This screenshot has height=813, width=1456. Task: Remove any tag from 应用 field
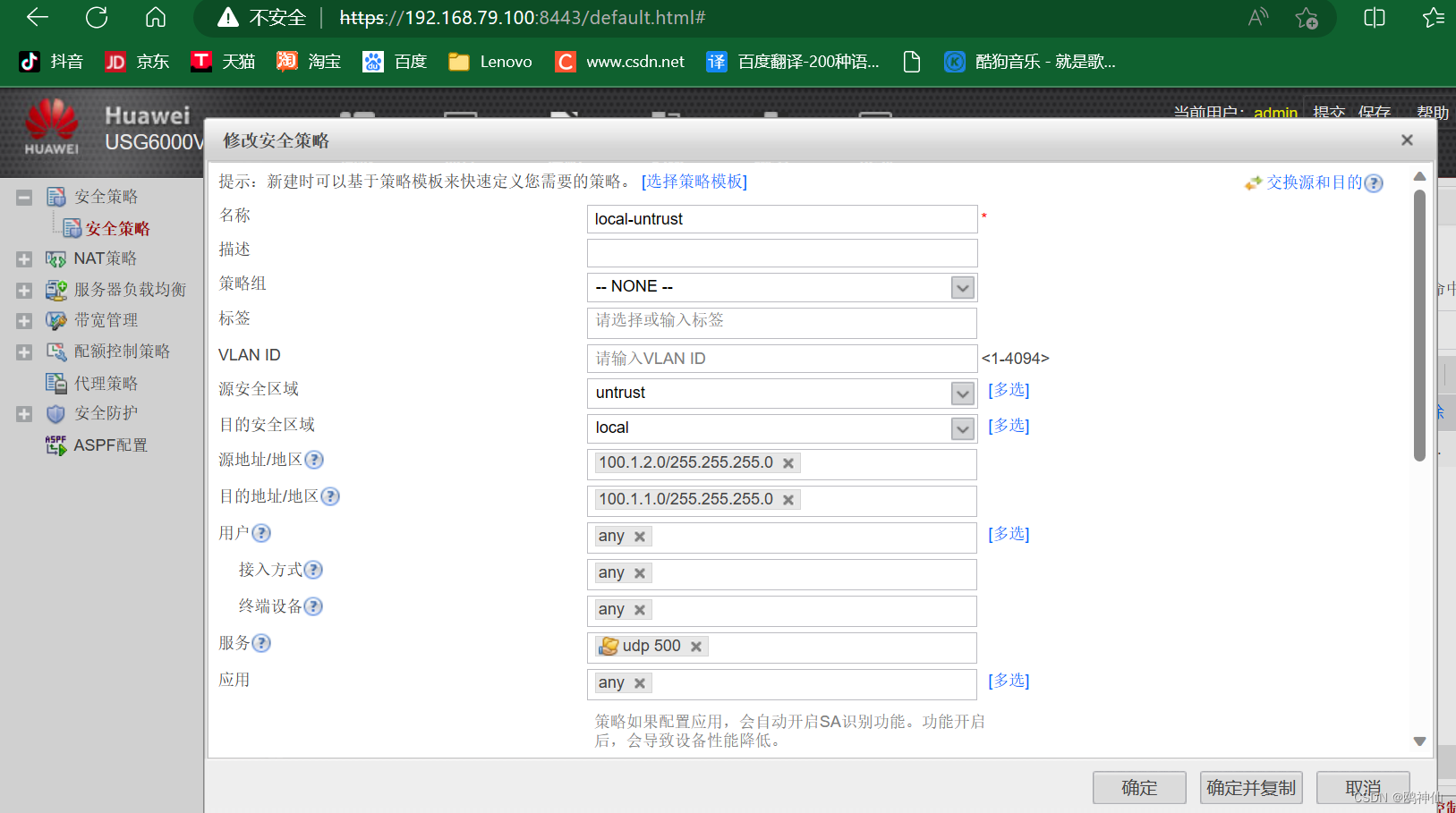(640, 683)
